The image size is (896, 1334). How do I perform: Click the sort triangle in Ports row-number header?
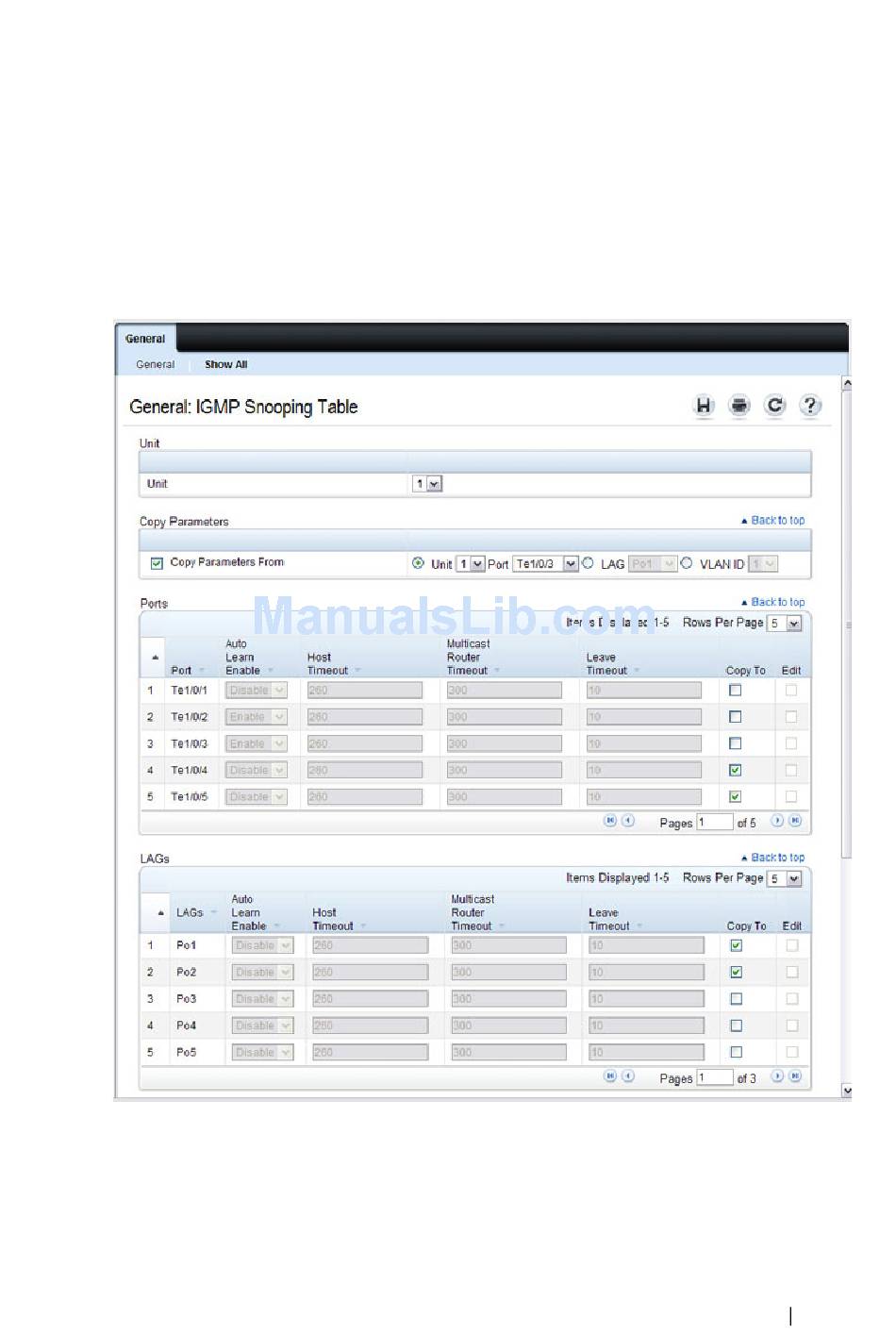pyautogui.click(x=155, y=657)
